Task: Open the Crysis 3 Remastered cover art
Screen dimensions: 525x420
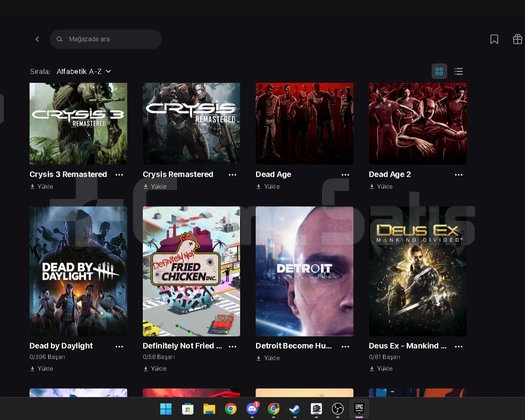Action: [x=78, y=123]
